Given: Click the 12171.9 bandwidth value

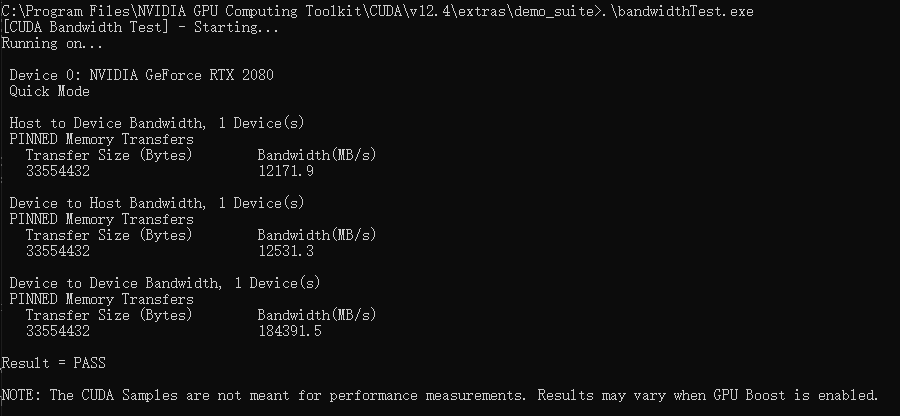Looking at the screenshot, I should point(286,171).
